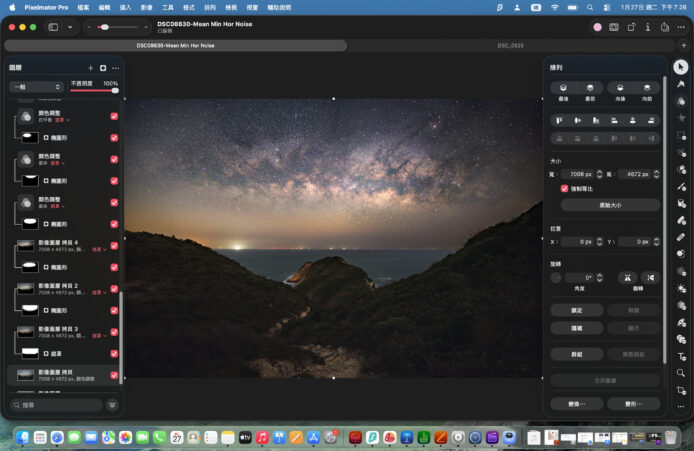Select the Type tool in the tools sidebar
The height and width of the screenshot is (451, 694).
pos(680,356)
